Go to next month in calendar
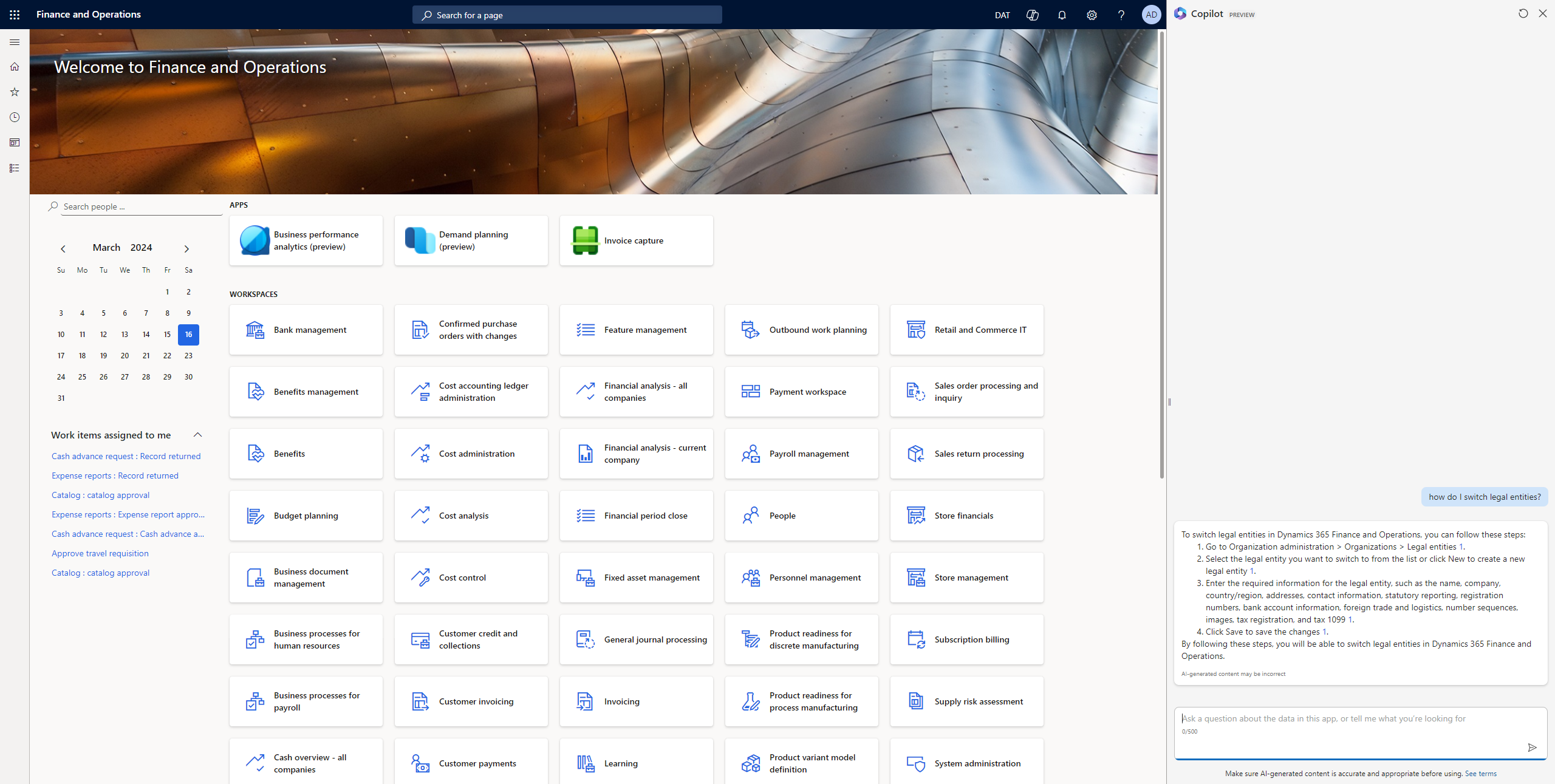This screenshot has width=1555, height=784. click(x=186, y=248)
